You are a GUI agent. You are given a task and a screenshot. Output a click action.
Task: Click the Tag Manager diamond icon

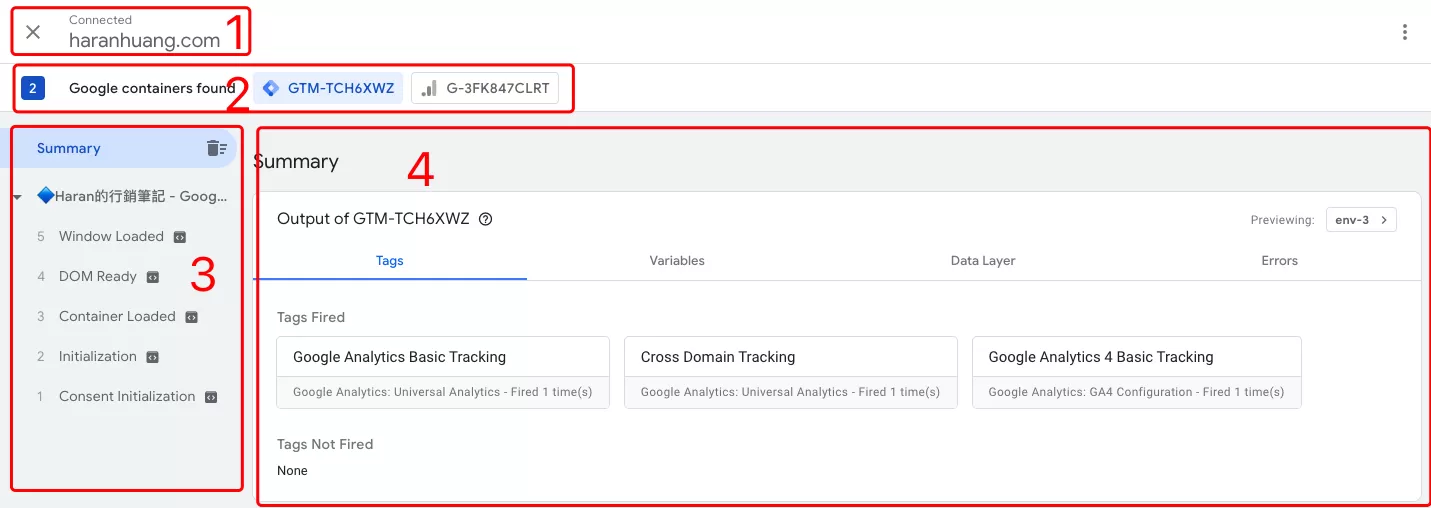pos(271,88)
